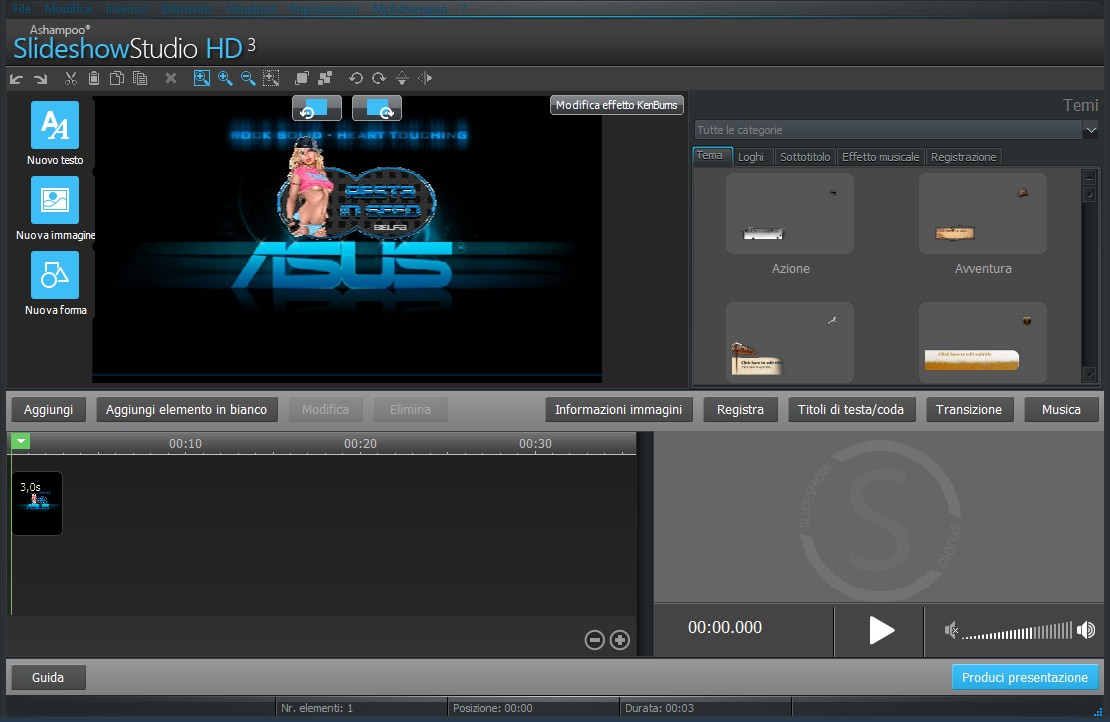Click Aggiungi elemento in bianco
This screenshot has height=722, width=1110.
click(x=186, y=410)
